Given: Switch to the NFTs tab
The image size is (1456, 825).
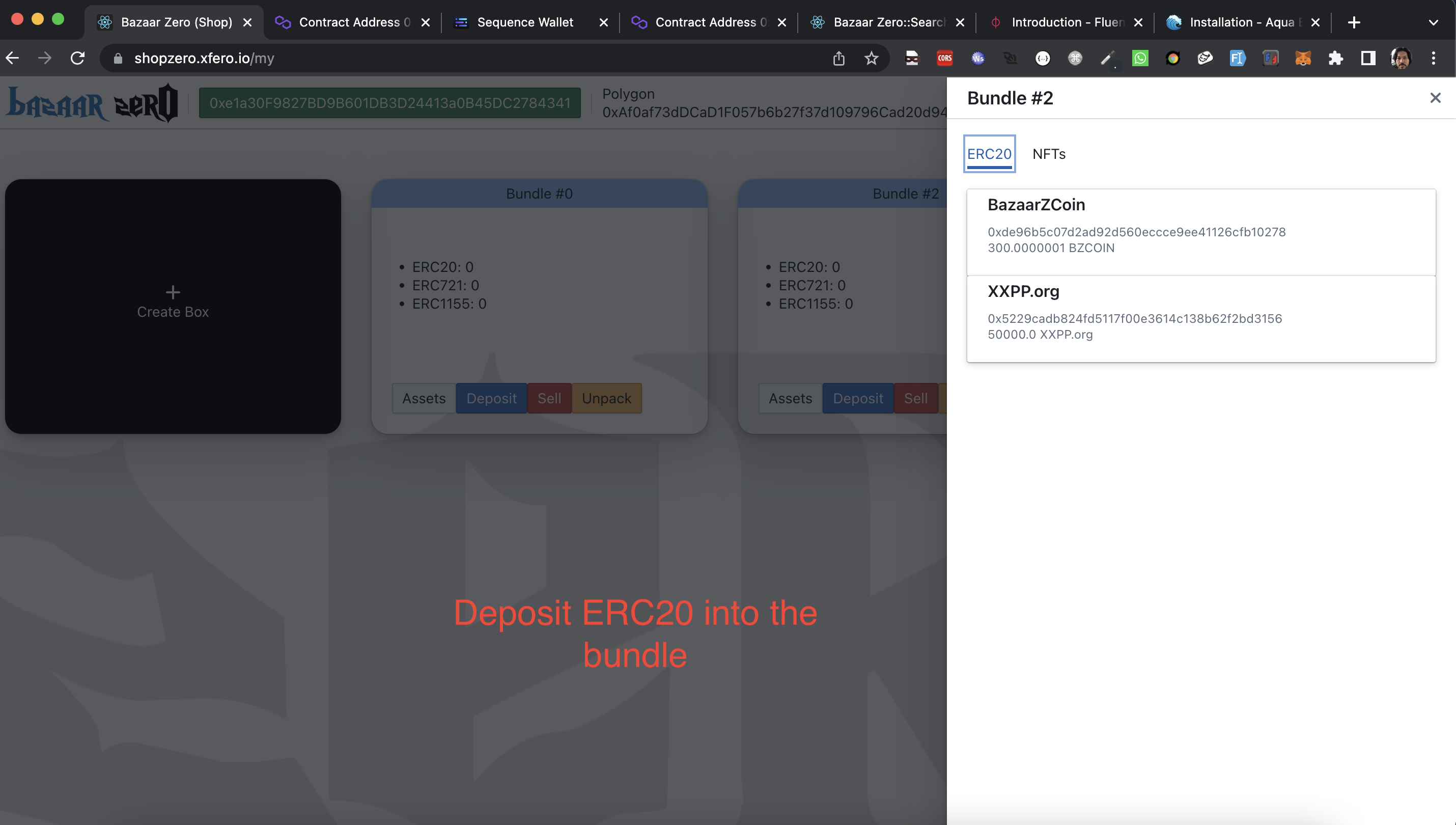Looking at the screenshot, I should click(1049, 154).
